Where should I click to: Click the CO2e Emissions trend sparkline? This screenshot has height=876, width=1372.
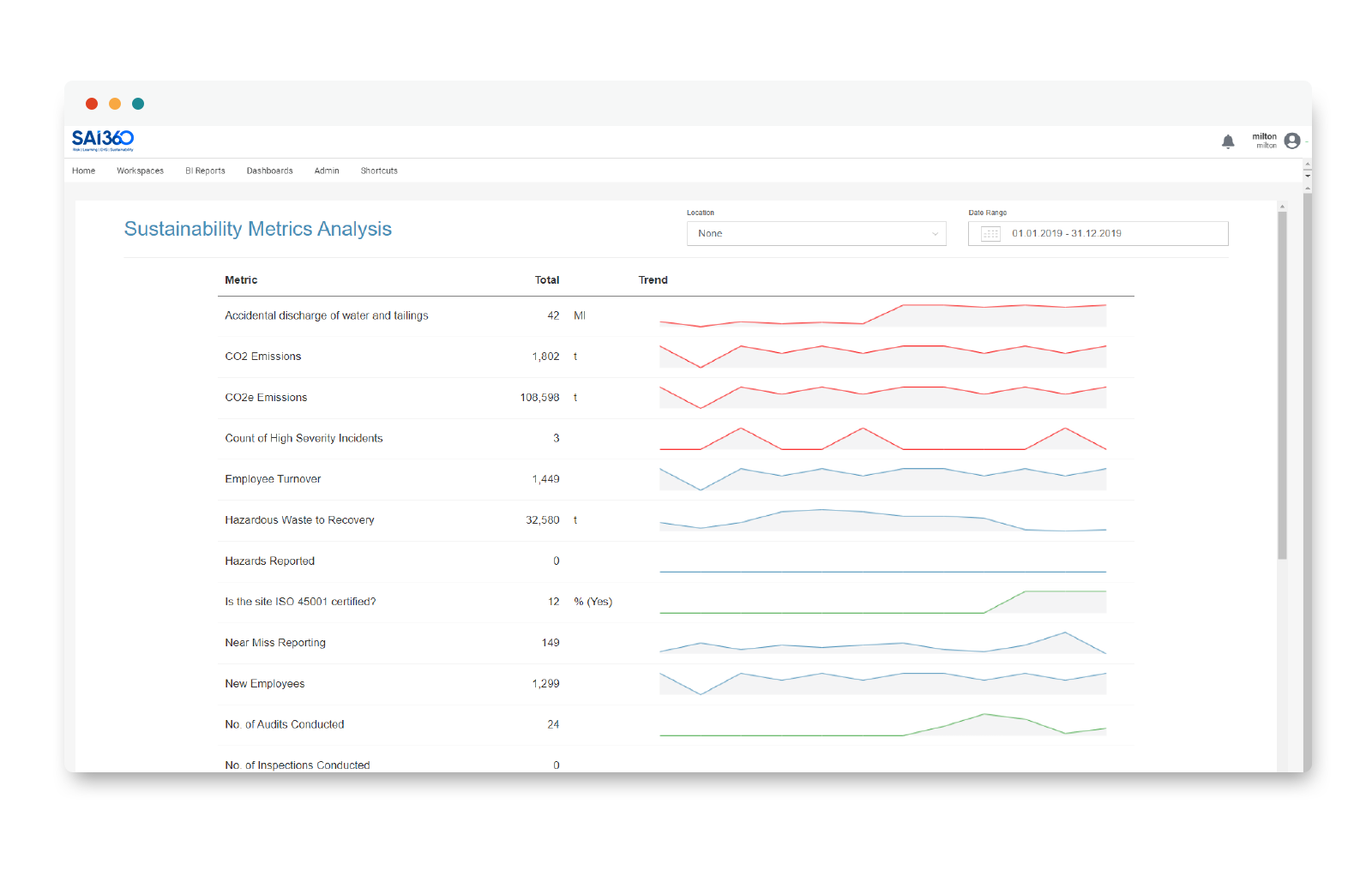pos(883,397)
